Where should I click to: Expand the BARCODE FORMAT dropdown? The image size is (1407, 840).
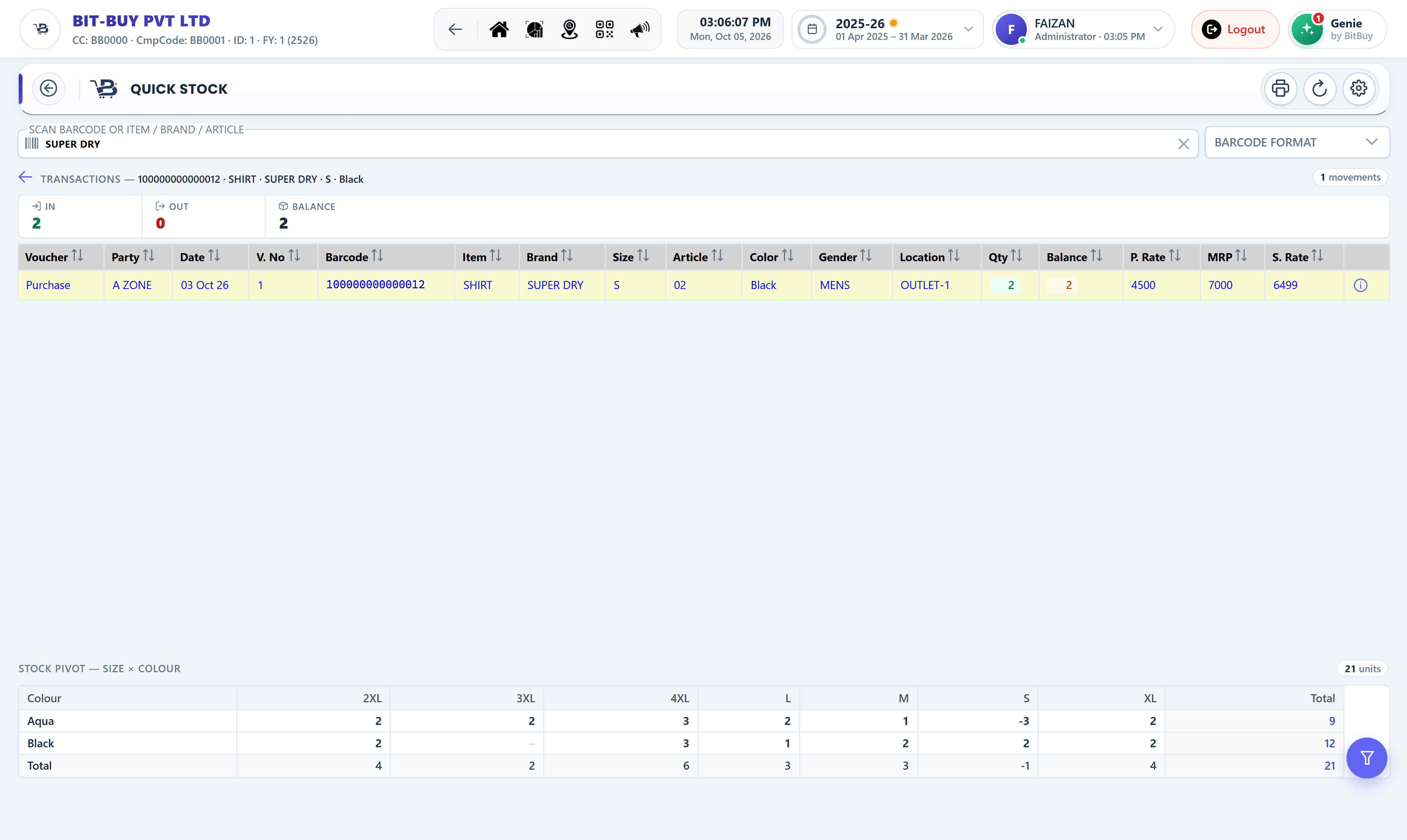click(1297, 143)
